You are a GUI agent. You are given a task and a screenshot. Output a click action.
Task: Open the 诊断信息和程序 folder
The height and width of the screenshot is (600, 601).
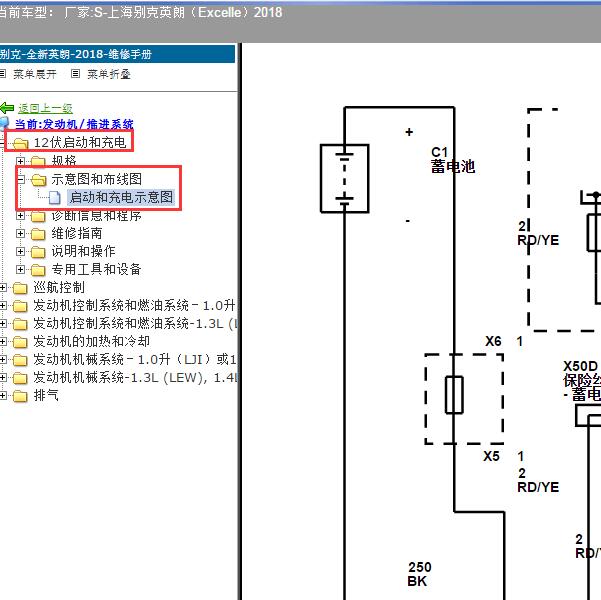coord(97,215)
